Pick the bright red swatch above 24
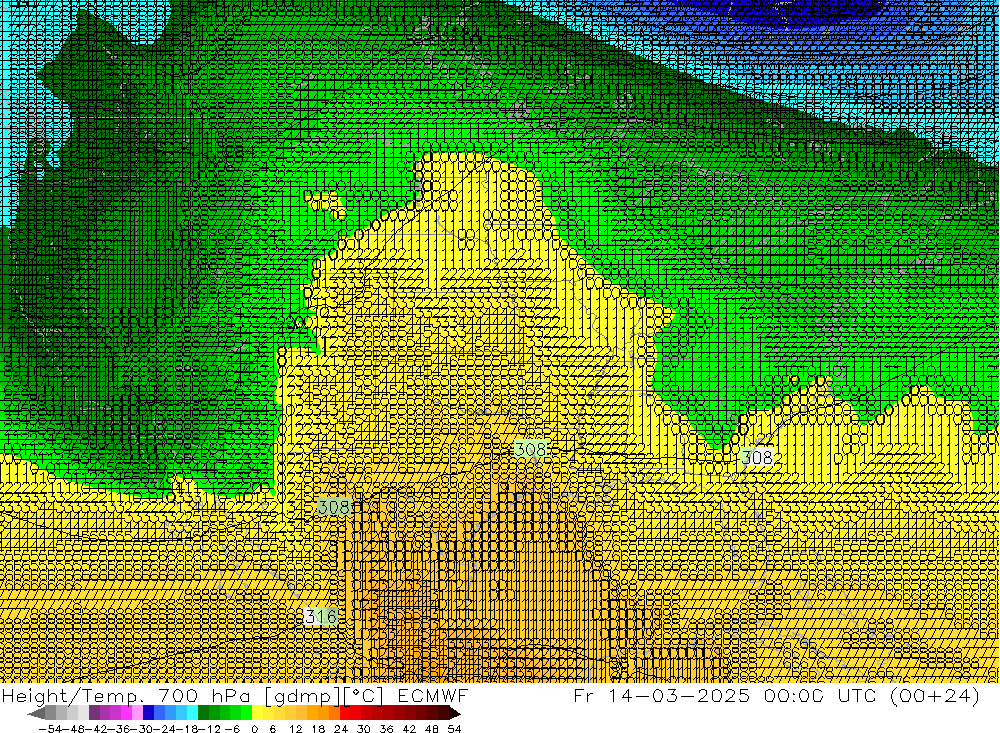The width and height of the screenshot is (1000, 733). [x=345, y=713]
